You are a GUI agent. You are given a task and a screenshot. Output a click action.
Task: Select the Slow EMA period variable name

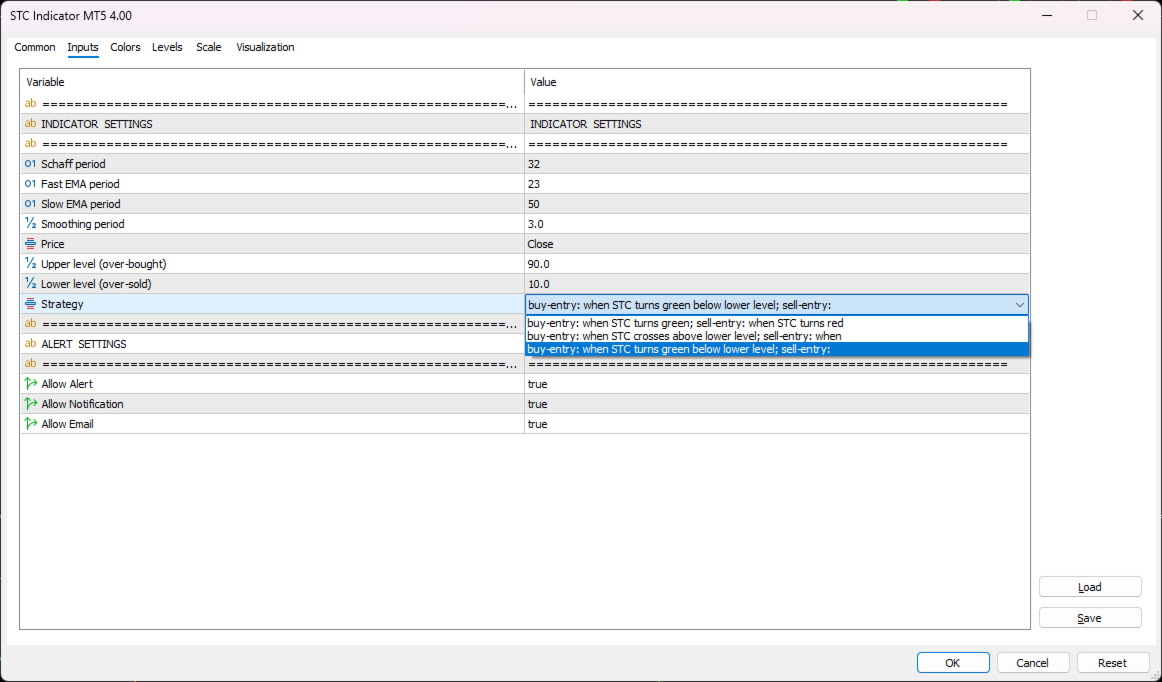[81, 204]
